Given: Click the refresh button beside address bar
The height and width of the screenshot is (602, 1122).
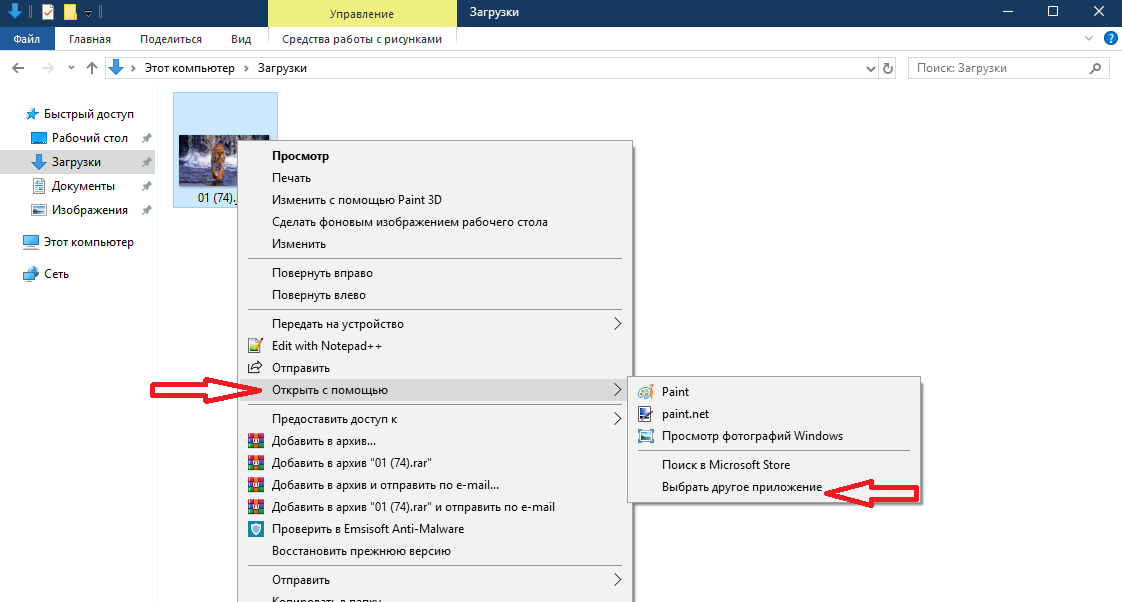Looking at the screenshot, I should [x=888, y=69].
